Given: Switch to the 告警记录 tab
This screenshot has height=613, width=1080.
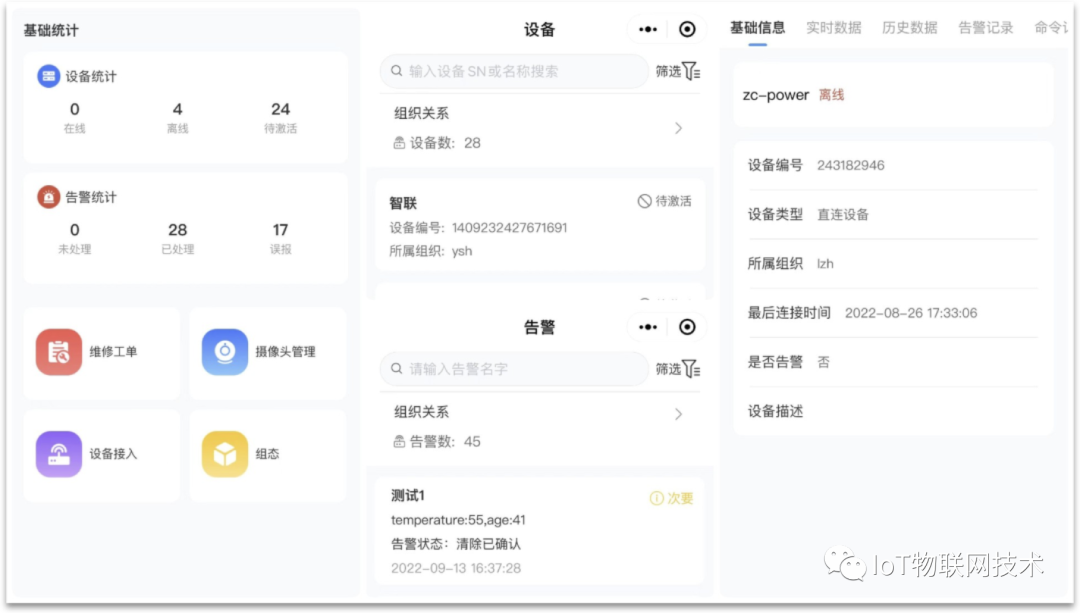Looking at the screenshot, I should 986,28.
